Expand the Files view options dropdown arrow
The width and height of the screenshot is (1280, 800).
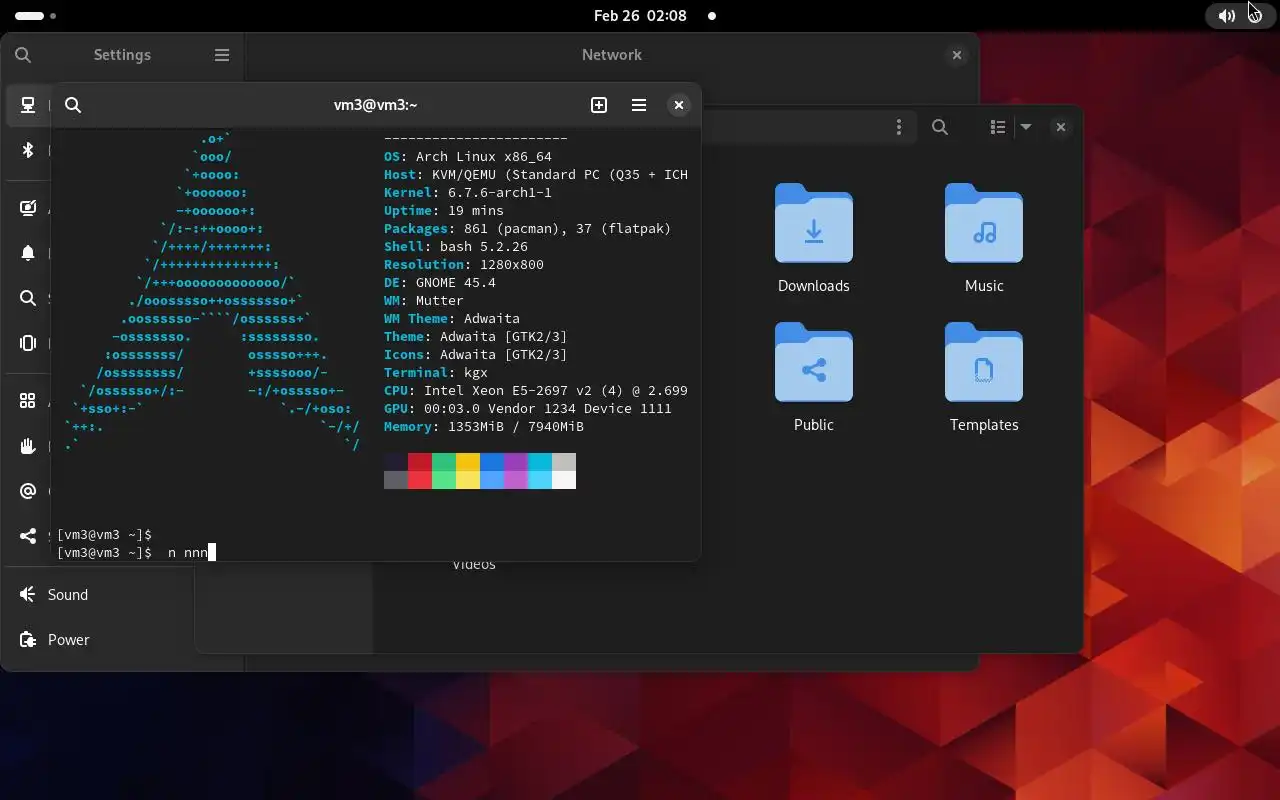[x=1025, y=127]
